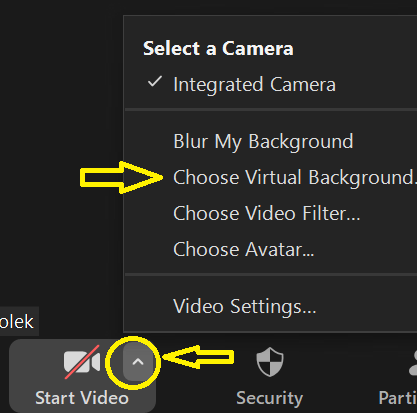Image resolution: width=417 pixels, height=413 pixels.
Task: Click the Select a Camera heading
Action: [218, 49]
